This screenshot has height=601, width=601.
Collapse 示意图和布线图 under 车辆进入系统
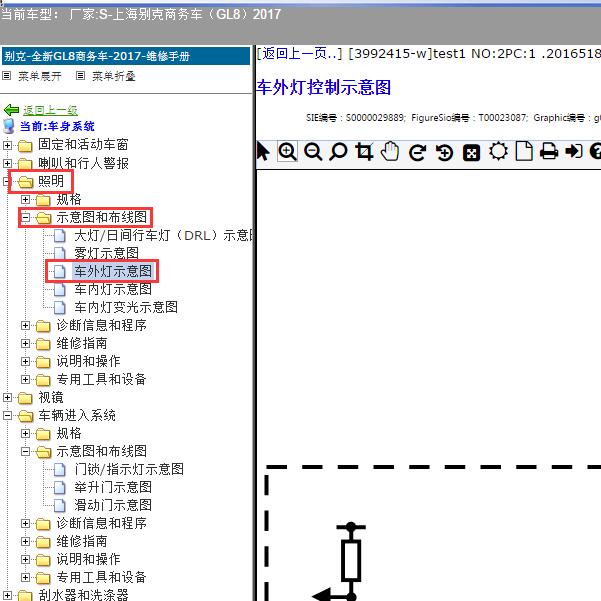25,452
